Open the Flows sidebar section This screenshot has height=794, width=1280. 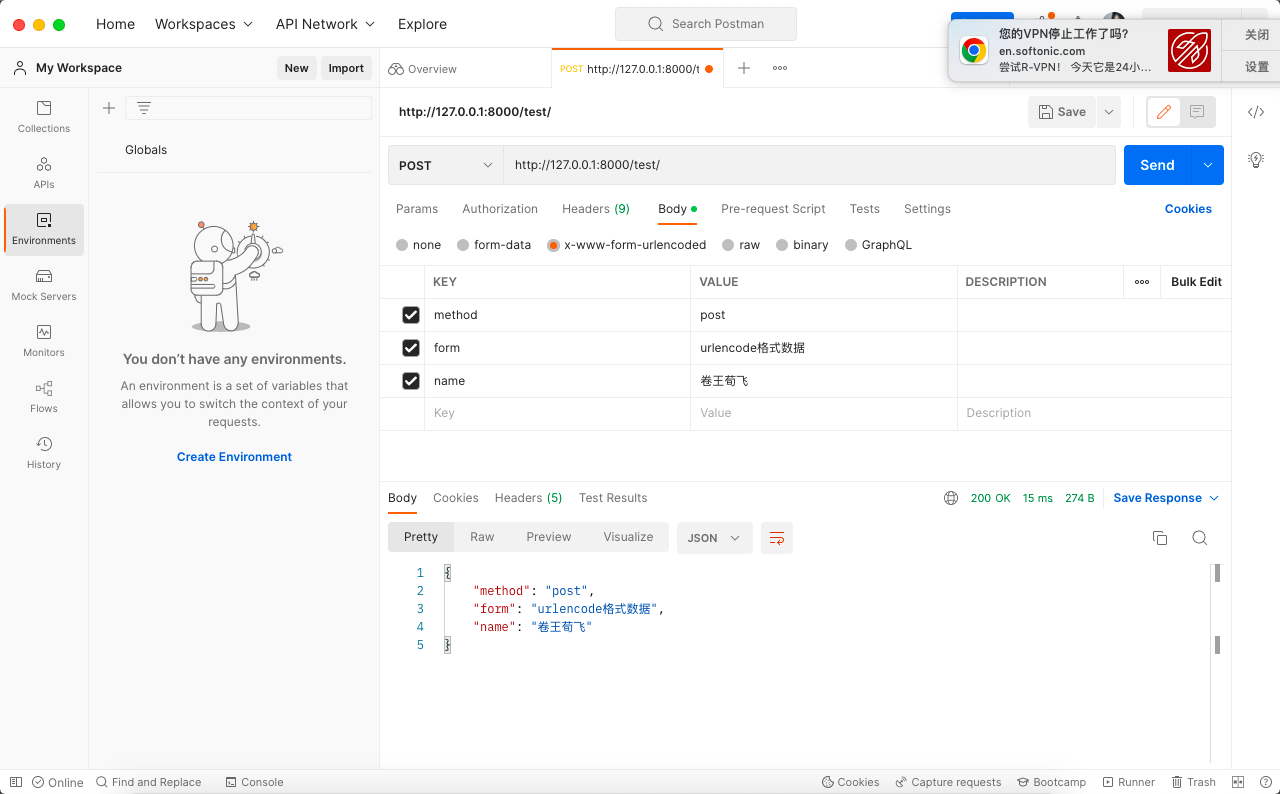44,397
